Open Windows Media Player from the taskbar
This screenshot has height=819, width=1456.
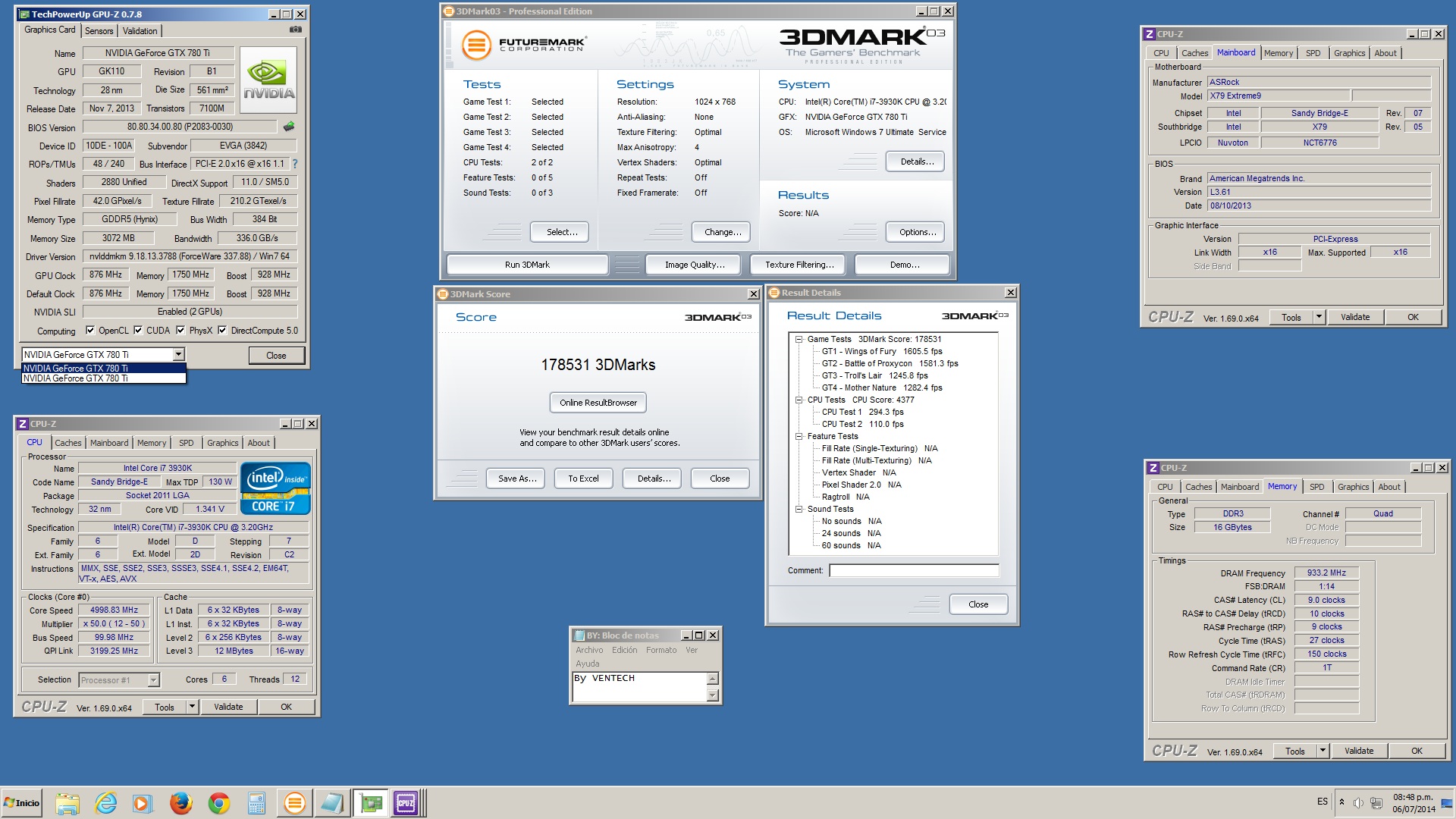coord(143,803)
